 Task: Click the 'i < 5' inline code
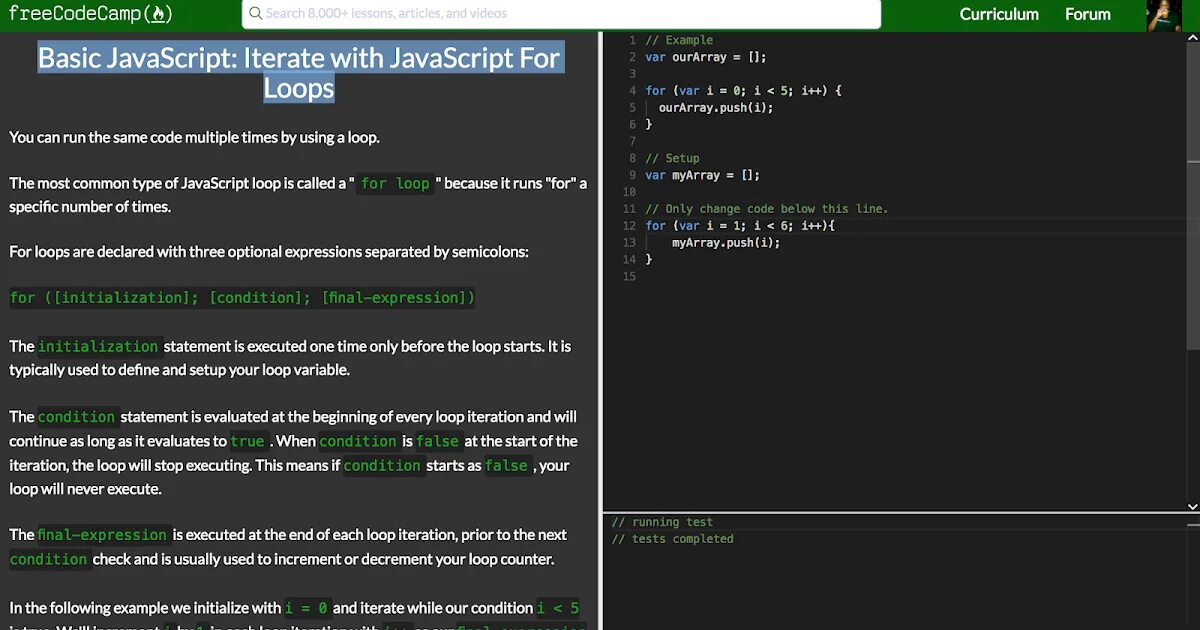(557, 608)
